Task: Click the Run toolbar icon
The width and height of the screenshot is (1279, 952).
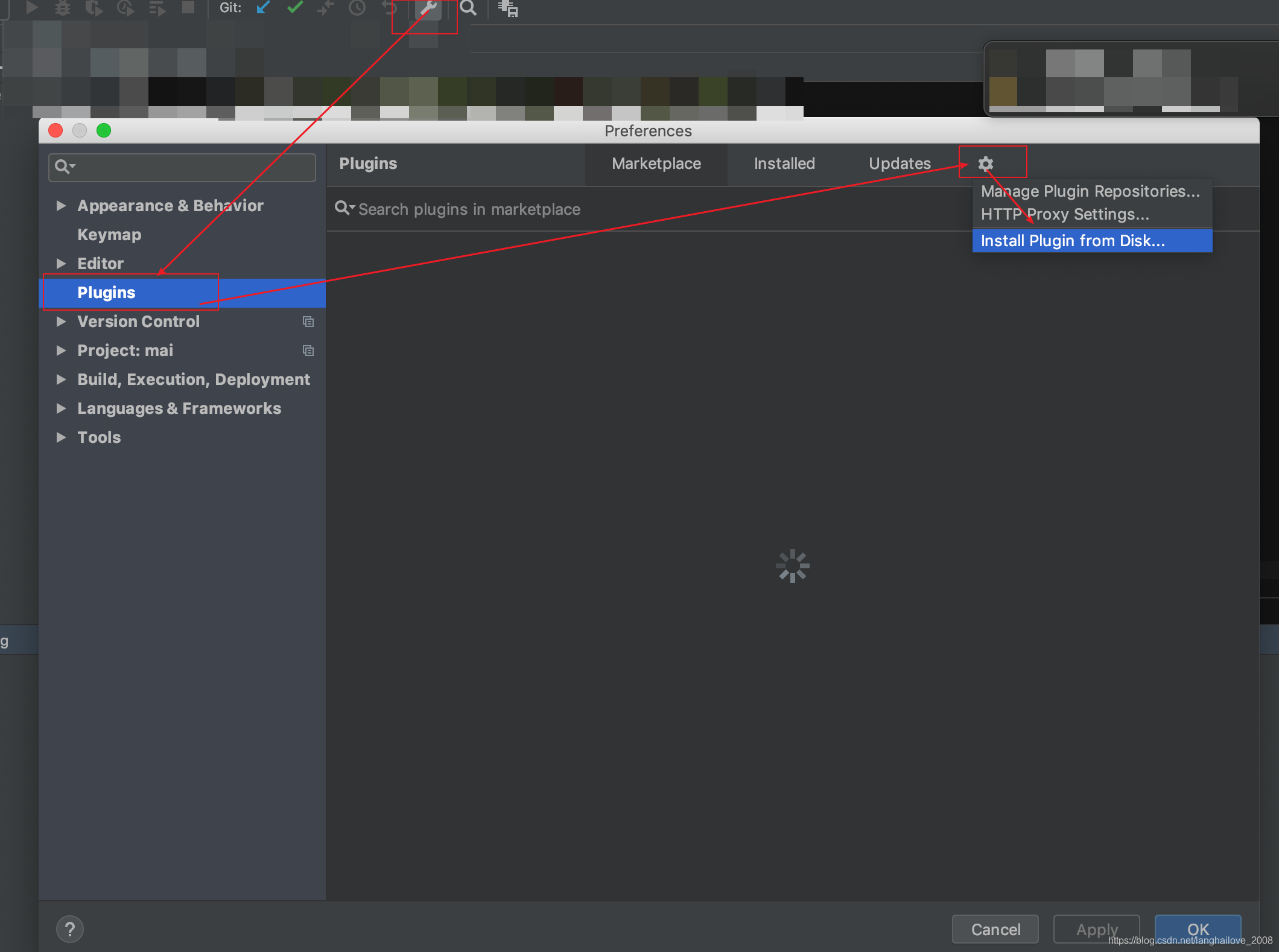Action: pos(31,7)
